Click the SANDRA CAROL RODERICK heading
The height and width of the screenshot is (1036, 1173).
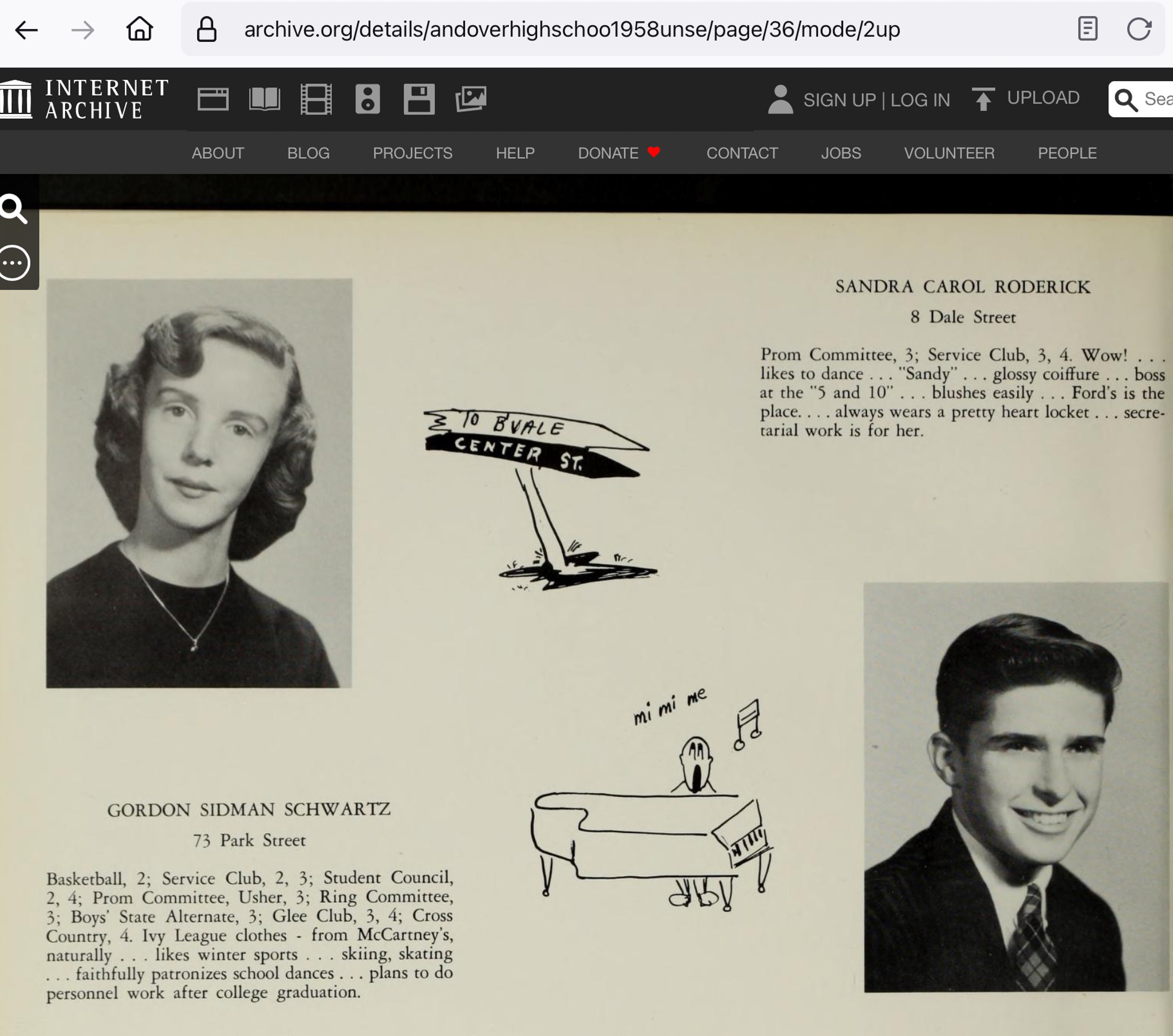tap(962, 287)
